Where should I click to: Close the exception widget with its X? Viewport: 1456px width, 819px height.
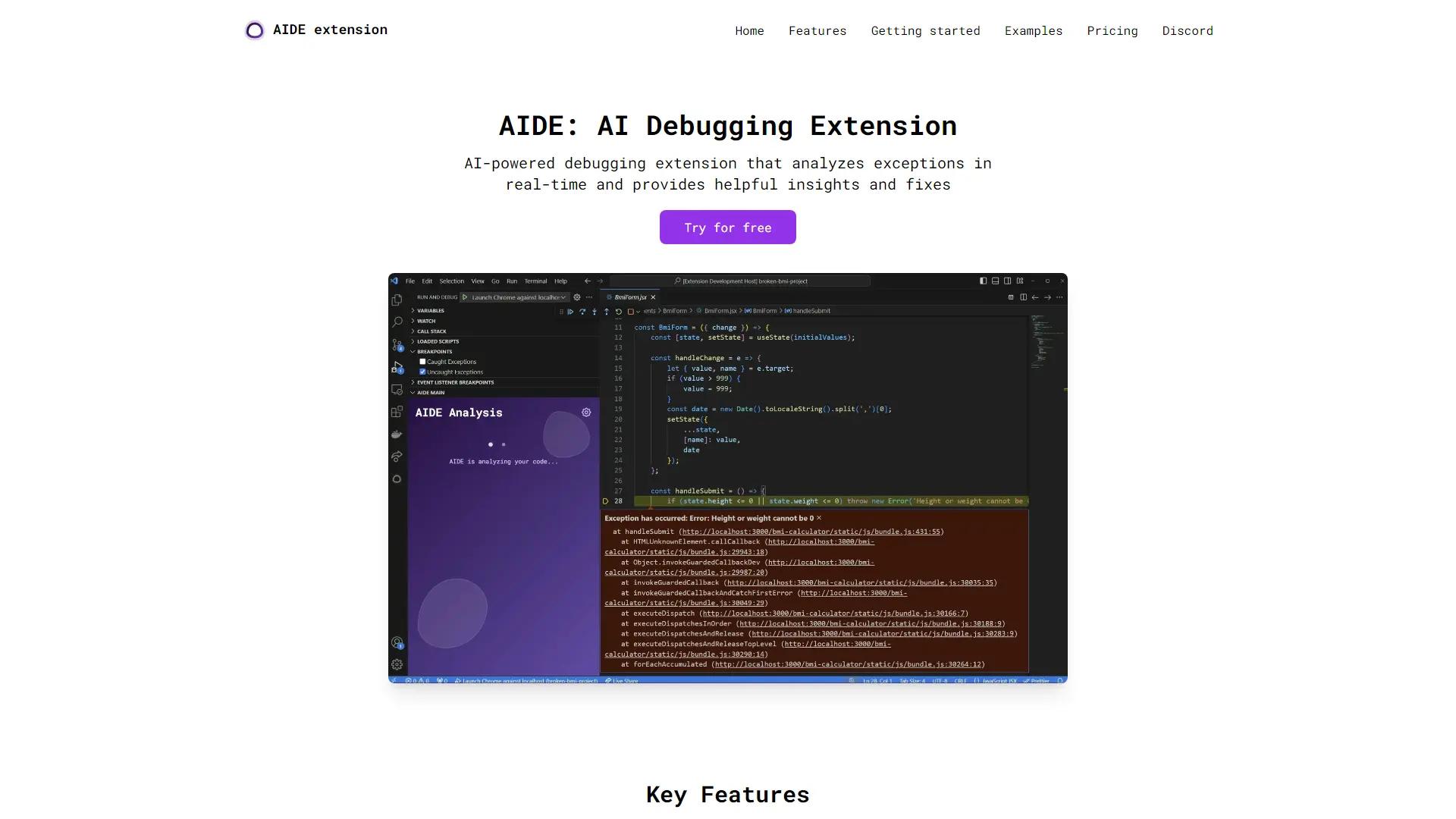(819, 519)
